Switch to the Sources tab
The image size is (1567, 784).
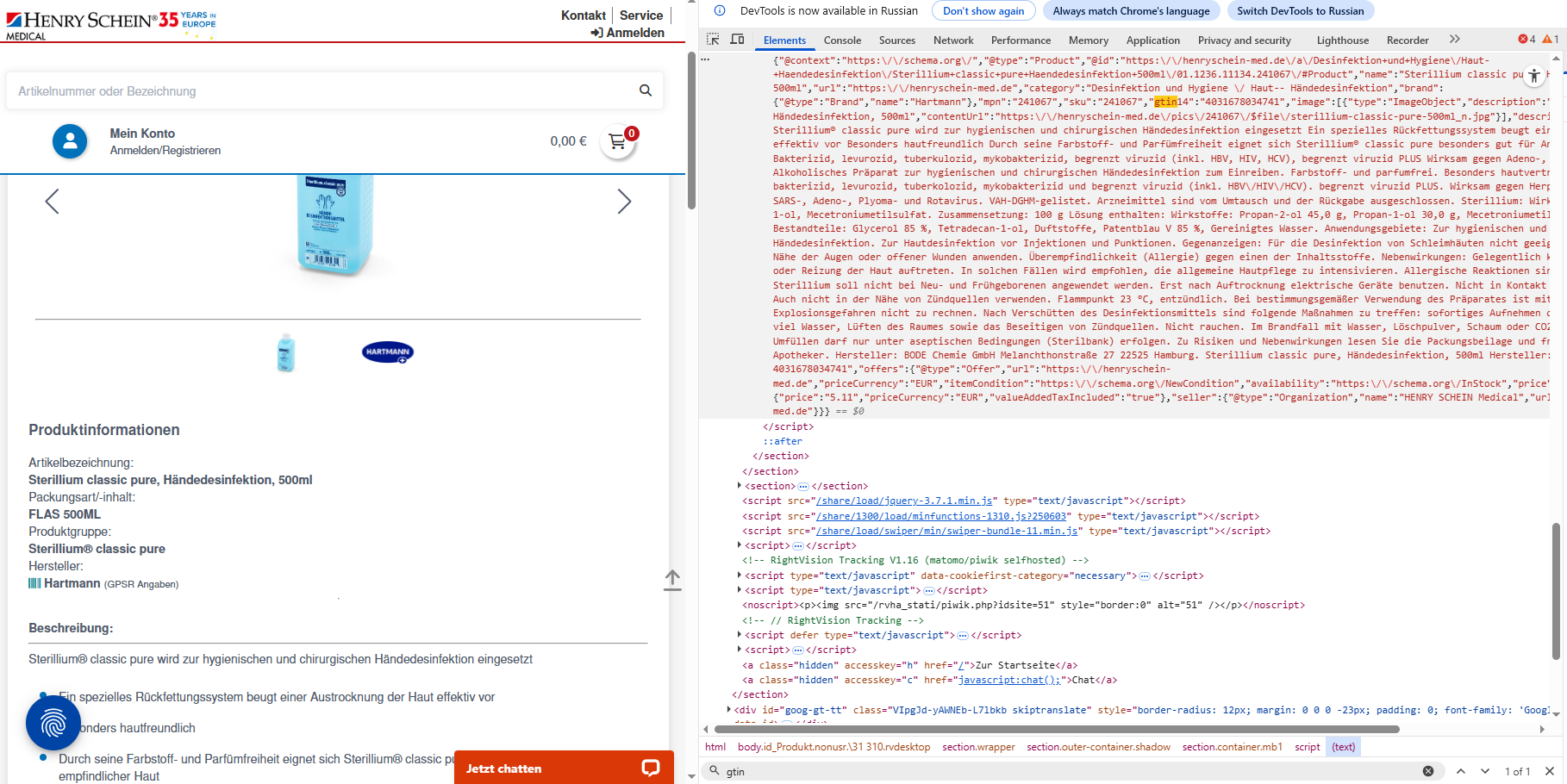[897, 40]
